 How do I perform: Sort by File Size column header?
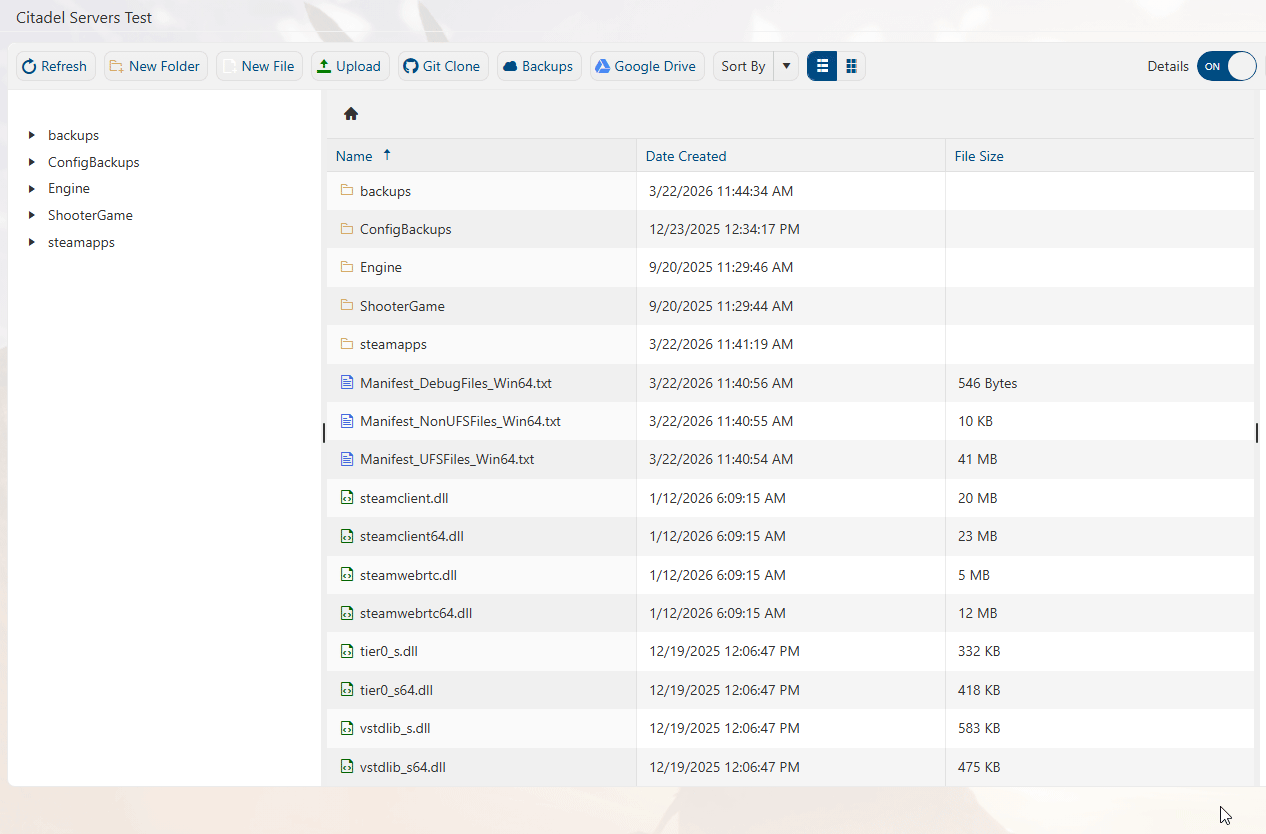point(979,156)
